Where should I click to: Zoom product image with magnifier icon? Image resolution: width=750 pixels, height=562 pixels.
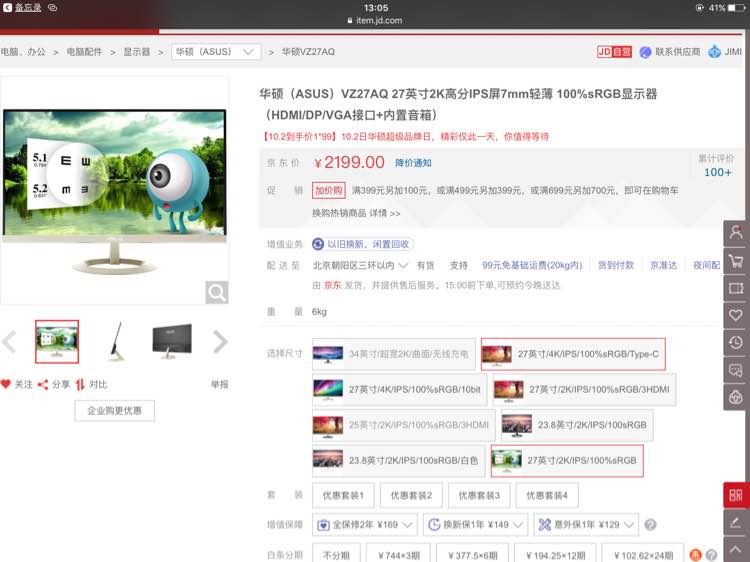point(217,292)
